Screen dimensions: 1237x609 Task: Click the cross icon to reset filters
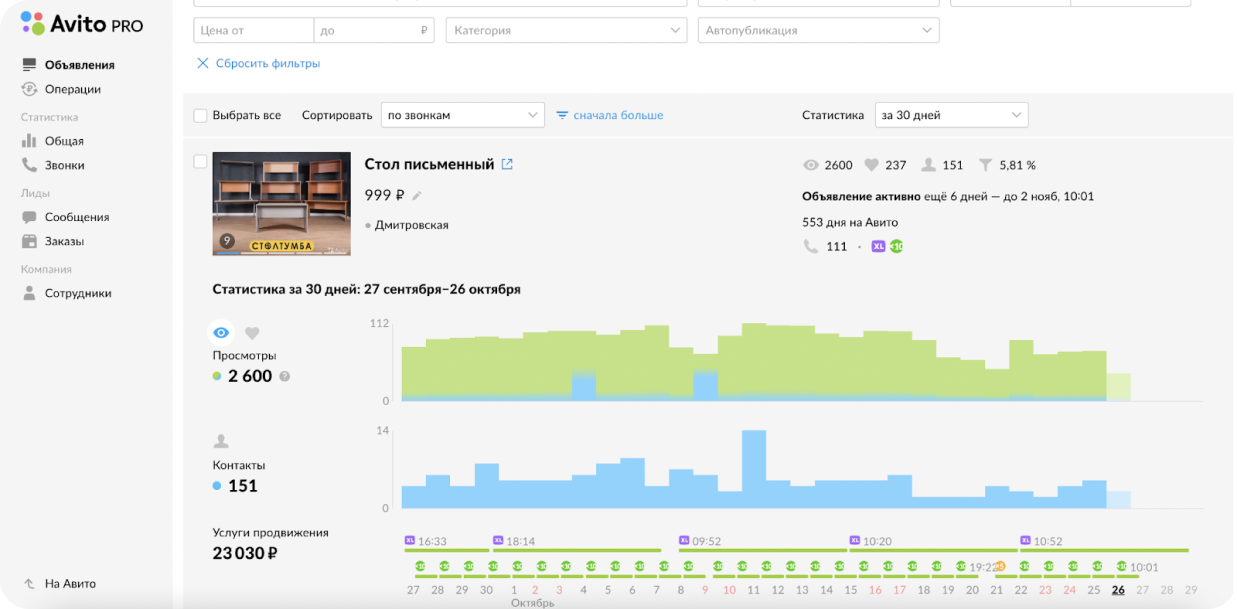[x=203, y=63]
